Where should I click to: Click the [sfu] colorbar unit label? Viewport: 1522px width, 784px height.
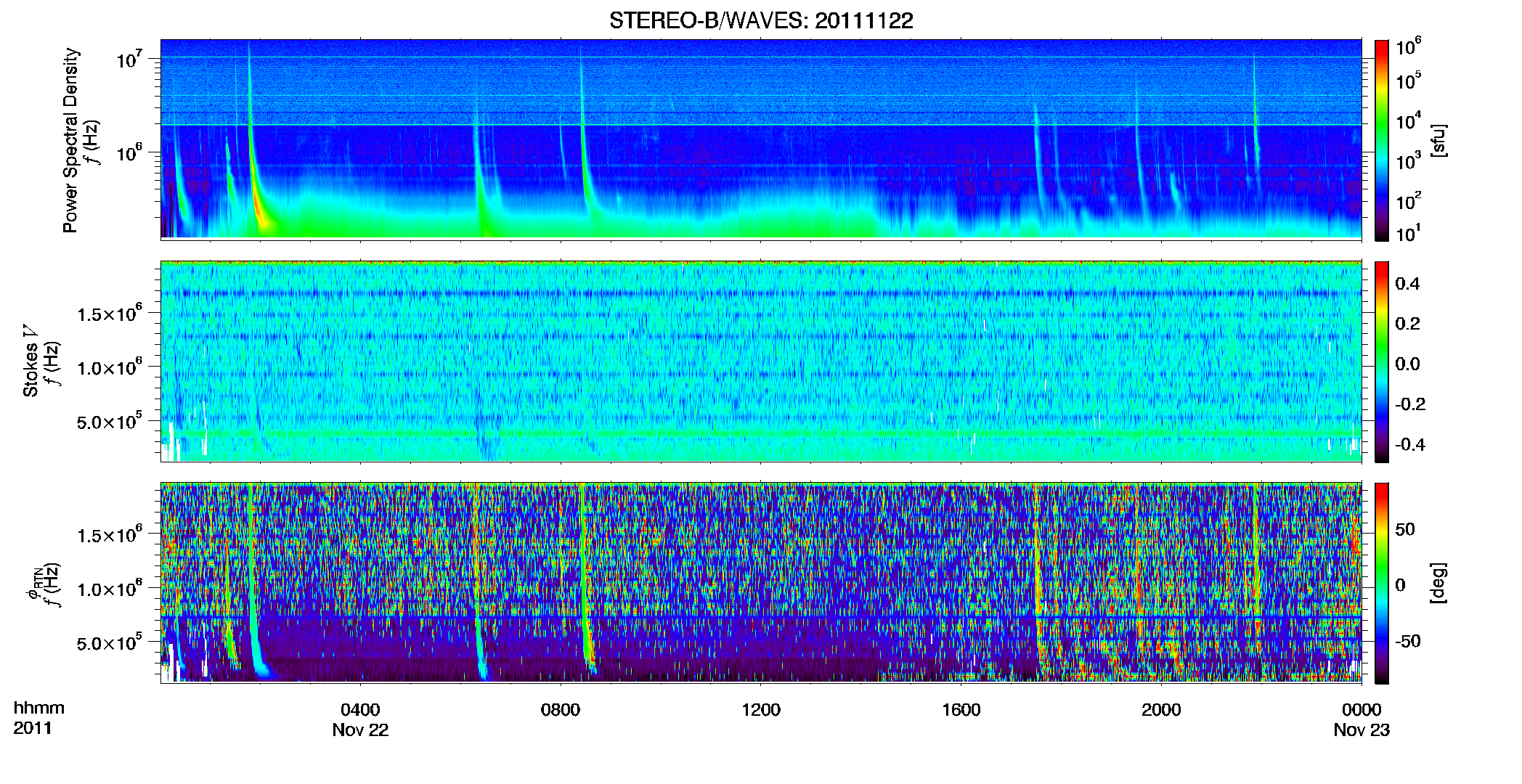click(x=1438, y=140)
